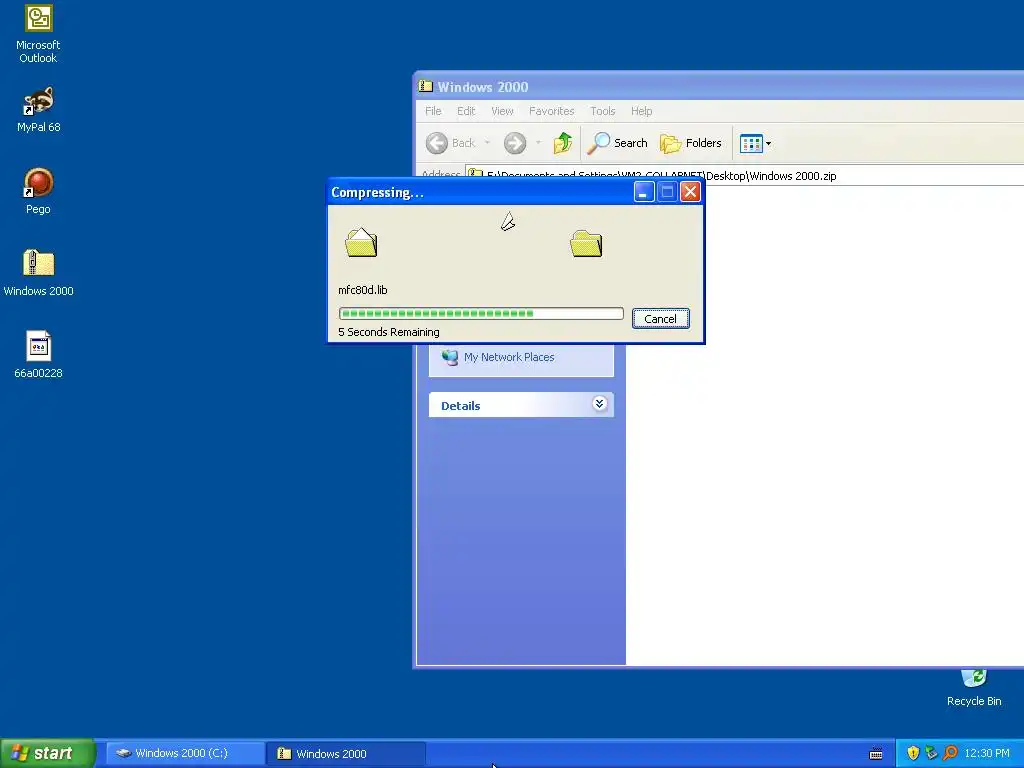Click the destination folder icon in Compressing dialog
This screenshot has height=768, width=1024.
pyautogui.click(x=586, y=244)
